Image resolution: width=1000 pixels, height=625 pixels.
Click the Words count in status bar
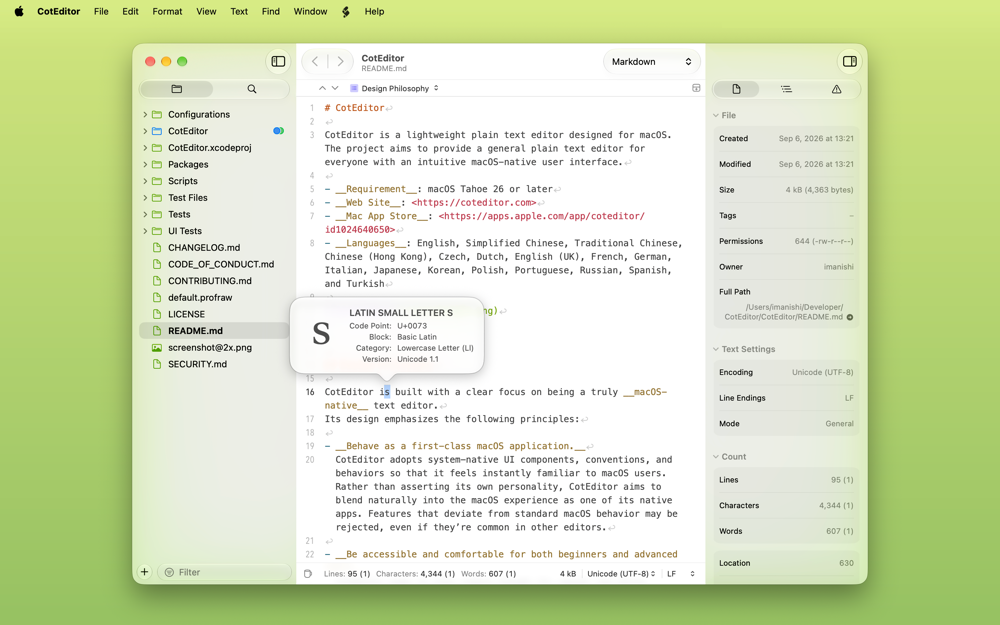pyautogui.click(x=489, y=573)
